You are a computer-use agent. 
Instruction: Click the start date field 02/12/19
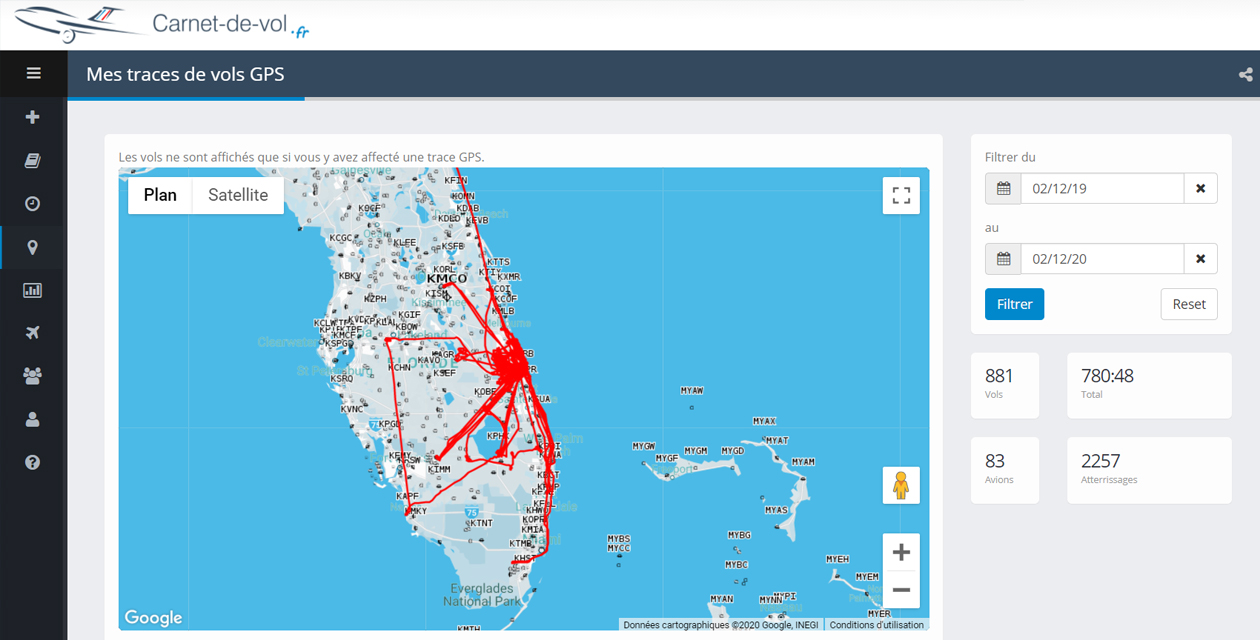coord(1102,188)
